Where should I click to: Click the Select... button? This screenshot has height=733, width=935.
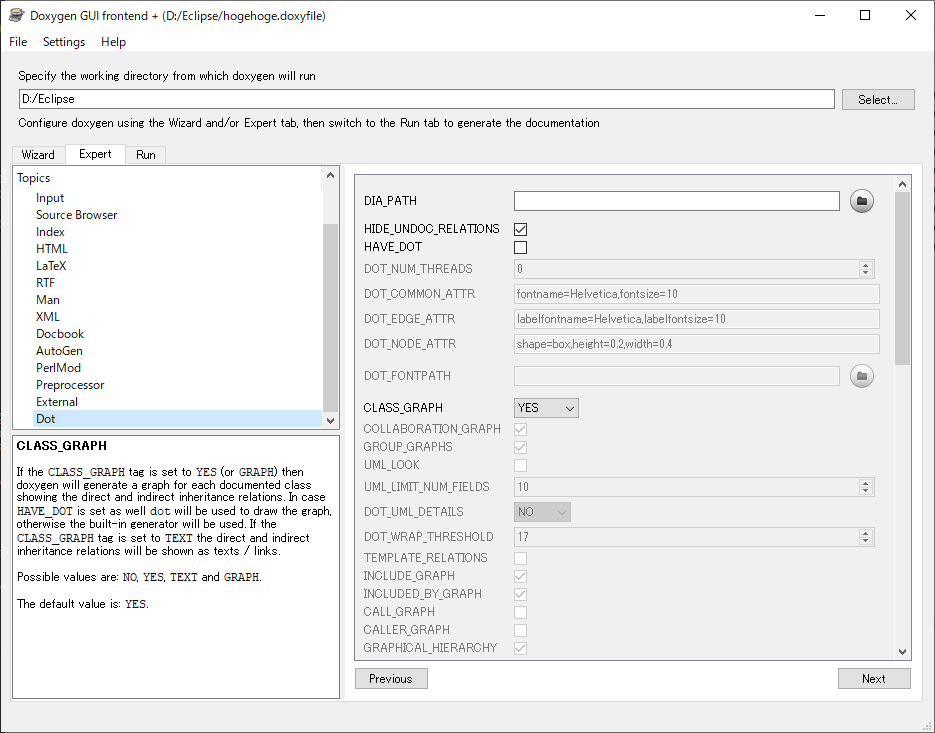pyautogui.click(x=878, y=100)
